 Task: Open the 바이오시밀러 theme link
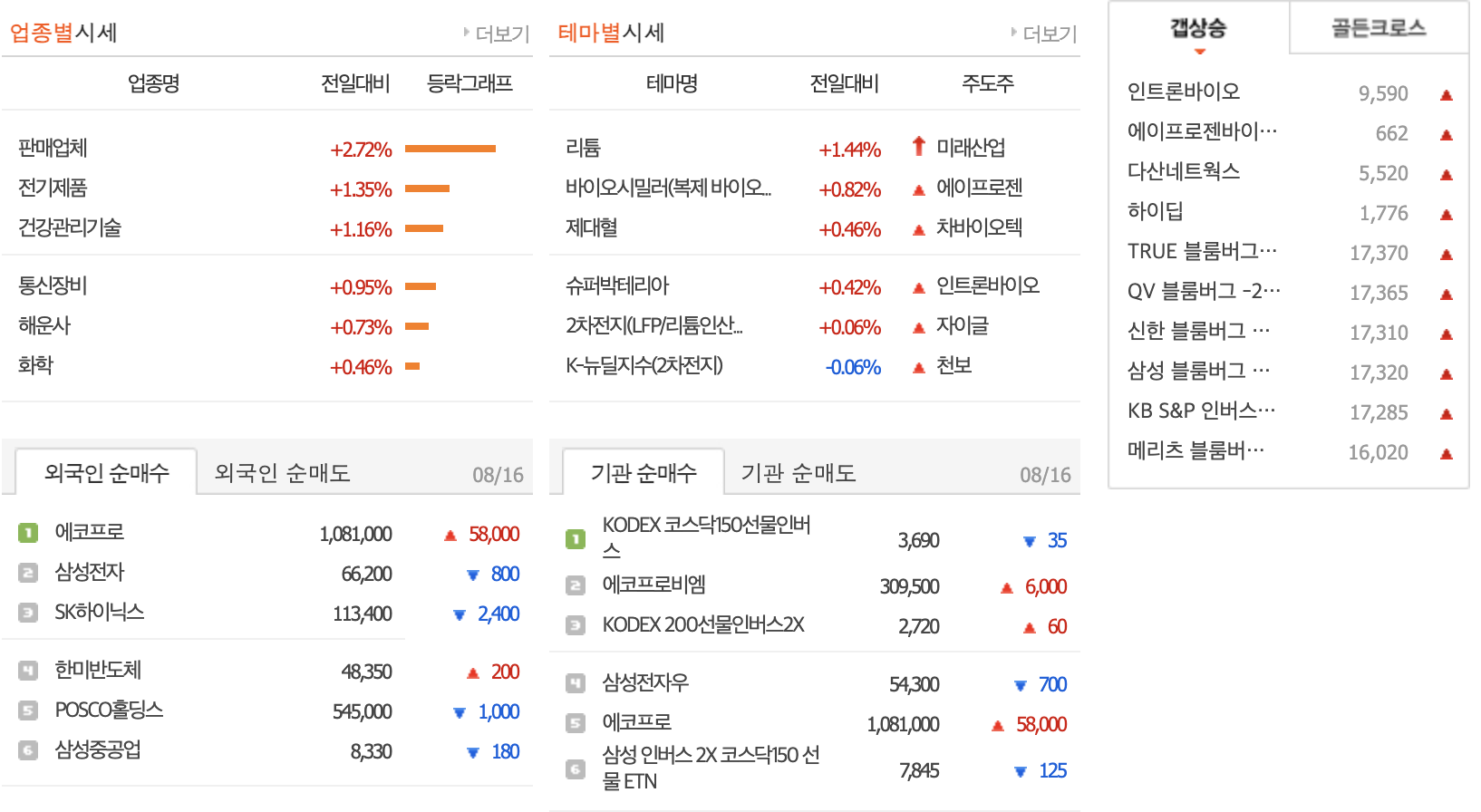[668, 188]
